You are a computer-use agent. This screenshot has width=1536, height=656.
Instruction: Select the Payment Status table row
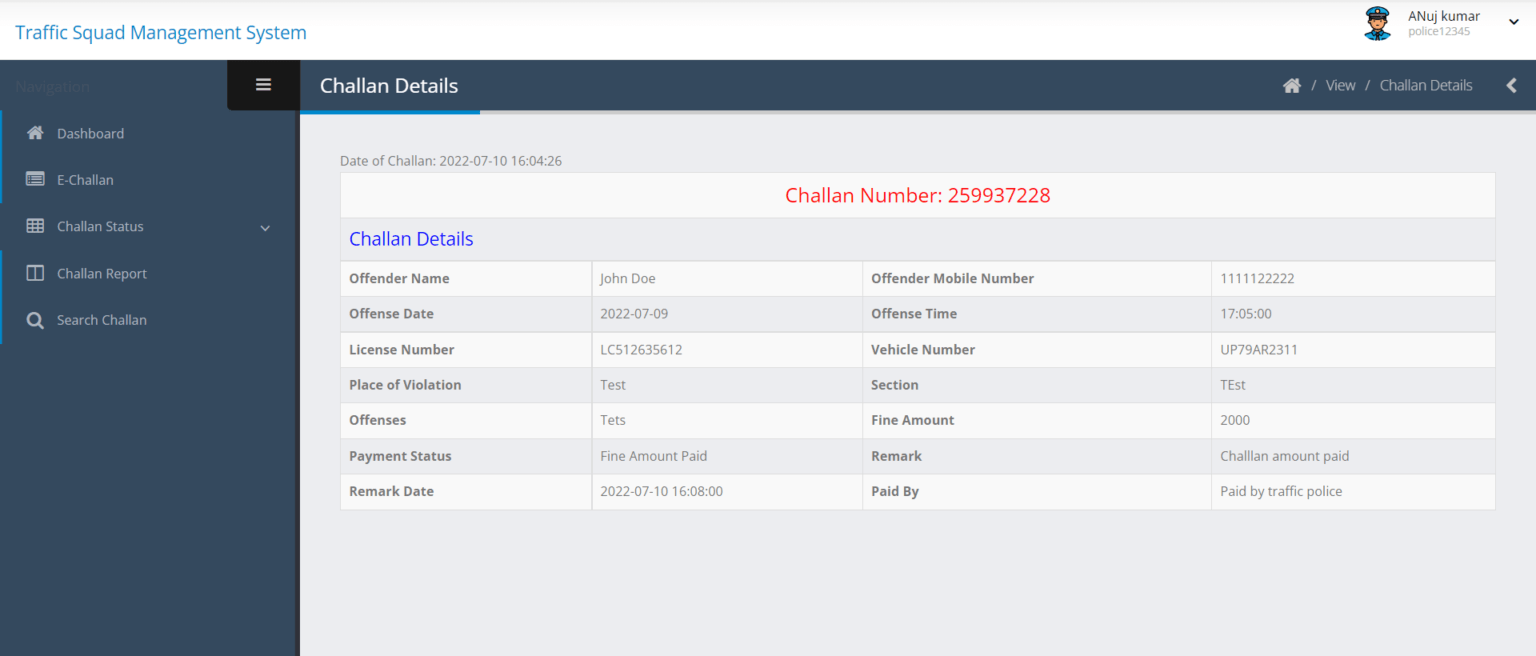click(x=400, y=455)
